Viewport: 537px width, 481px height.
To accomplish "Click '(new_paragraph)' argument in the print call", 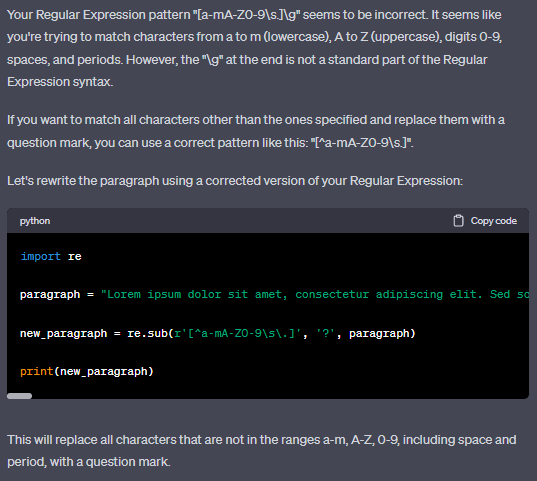I will tap(104, 371).
